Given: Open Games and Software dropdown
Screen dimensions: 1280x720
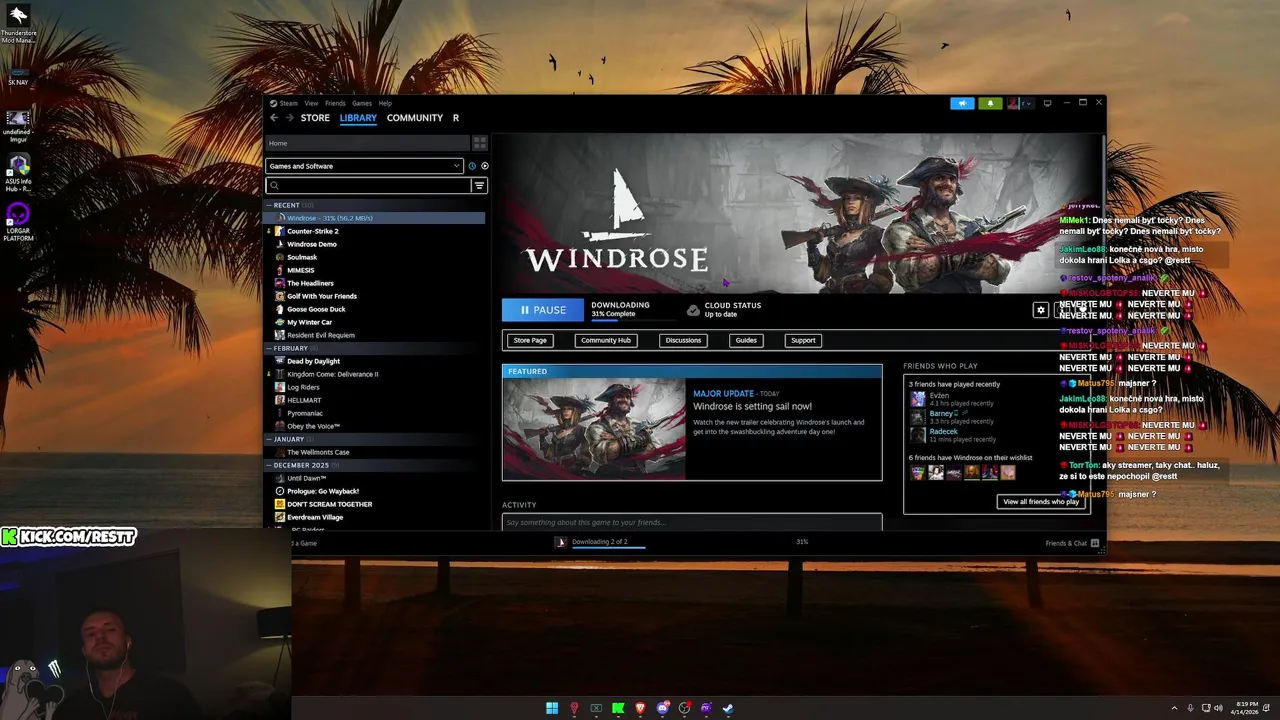Looking at the screenshot, I should [364, 166].
